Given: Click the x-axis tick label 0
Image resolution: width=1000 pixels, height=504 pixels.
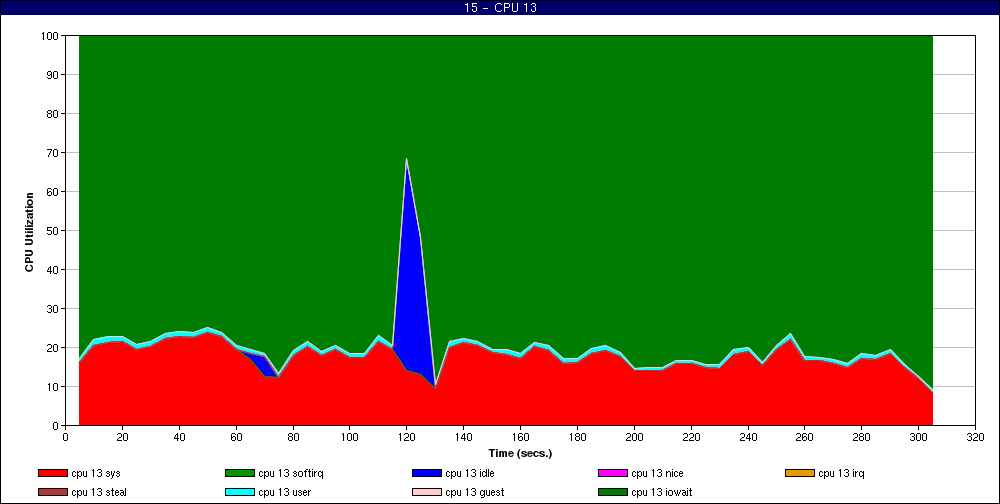Looking at the screenshot, I should point(65,438).
